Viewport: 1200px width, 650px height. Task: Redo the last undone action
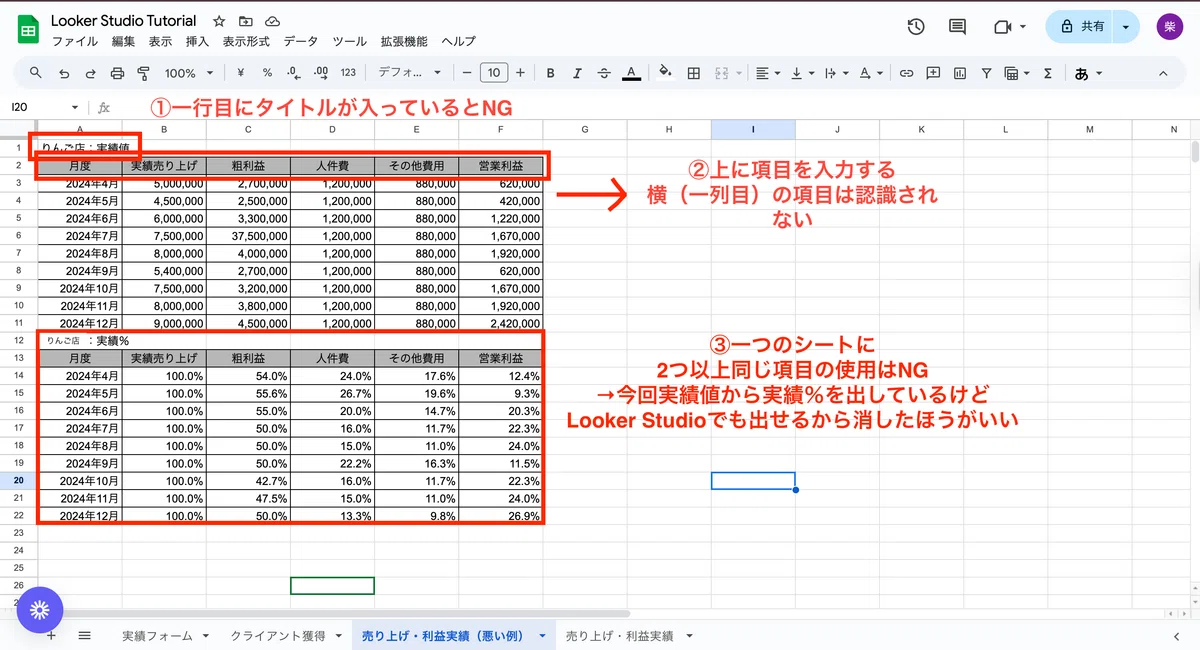(91, 73)
